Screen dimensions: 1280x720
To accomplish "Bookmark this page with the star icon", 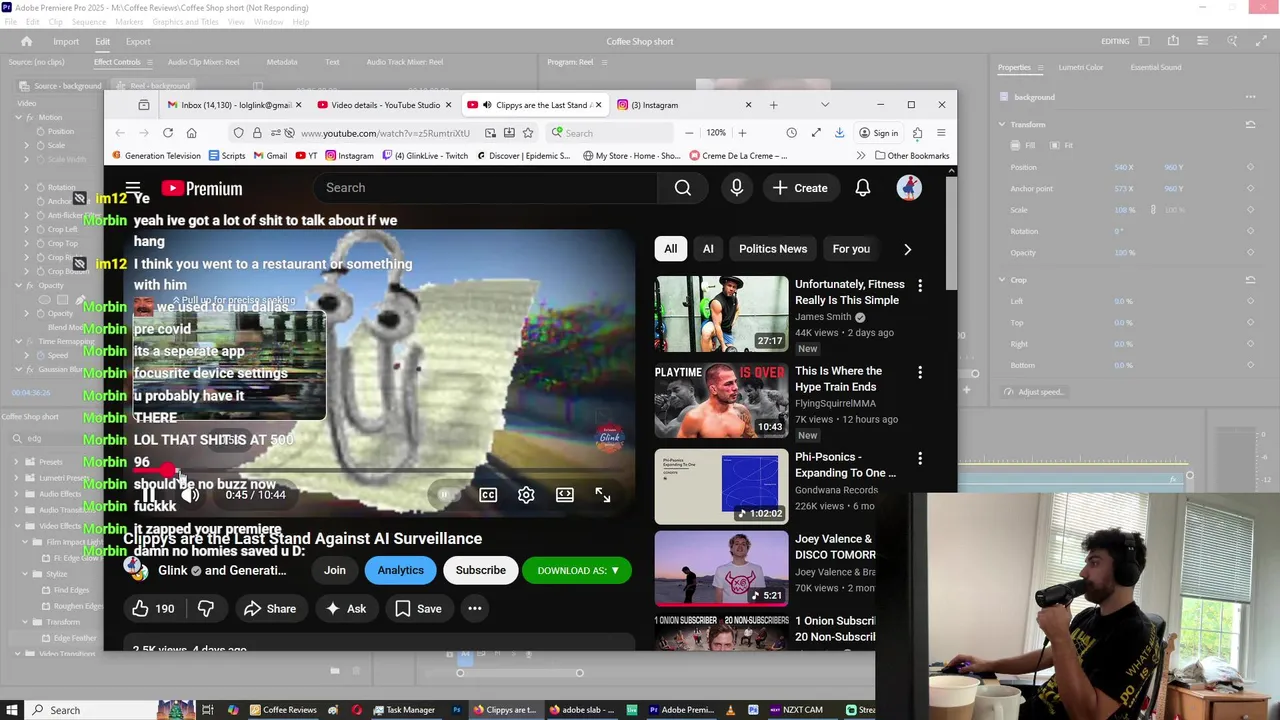I will point(528,133).
